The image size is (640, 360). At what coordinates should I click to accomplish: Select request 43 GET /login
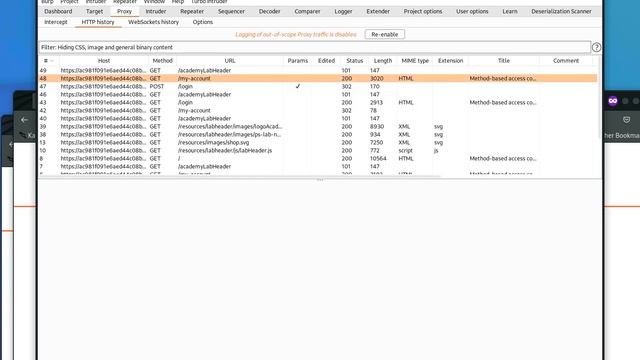(318, 102)
